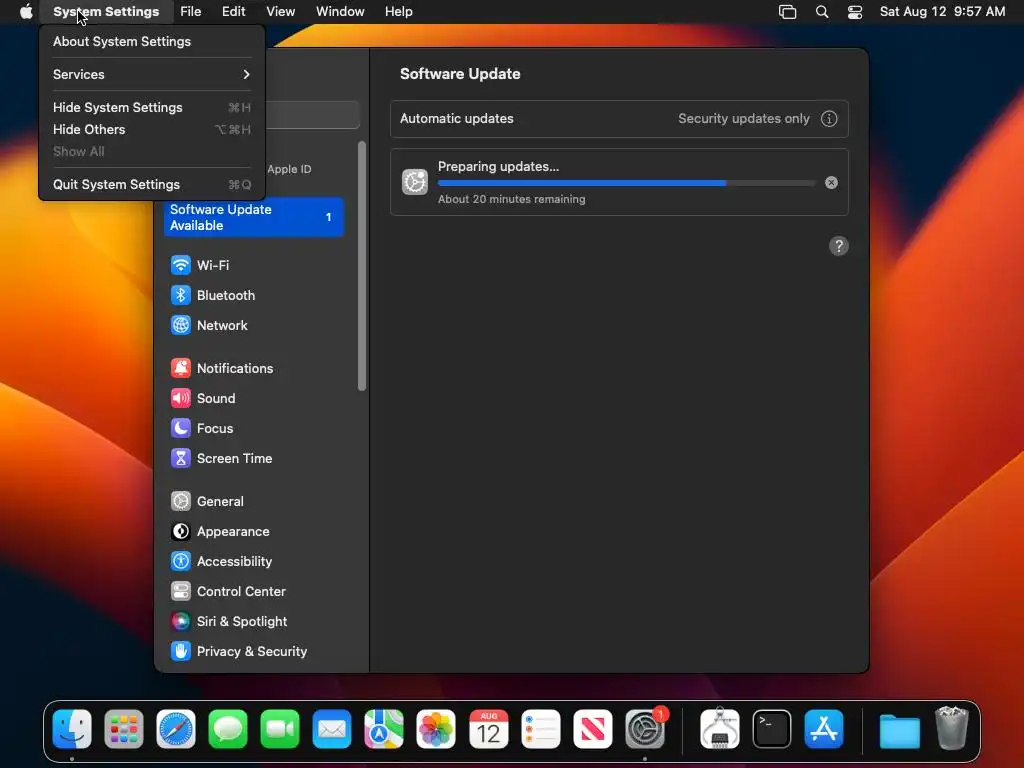Open the Edit menu
Screen dimensions: 1024x768
[x=233, y=12]
